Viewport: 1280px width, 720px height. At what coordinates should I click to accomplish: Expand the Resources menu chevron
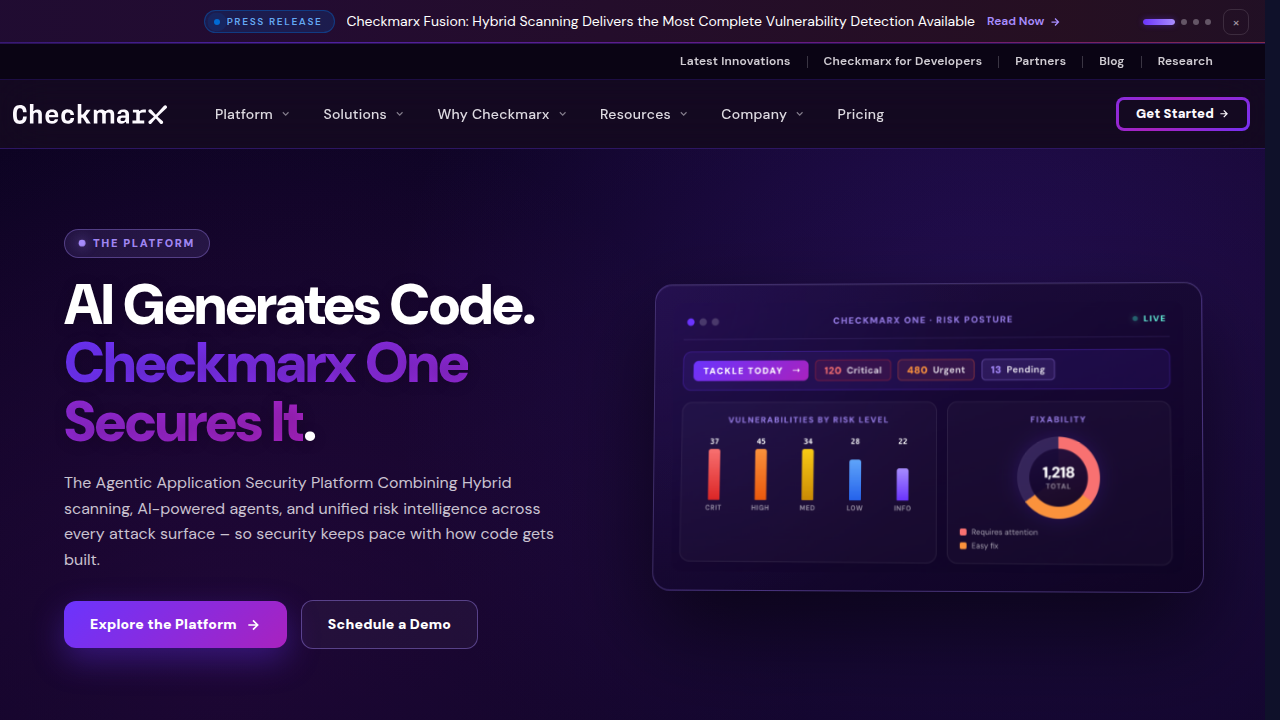684,114
